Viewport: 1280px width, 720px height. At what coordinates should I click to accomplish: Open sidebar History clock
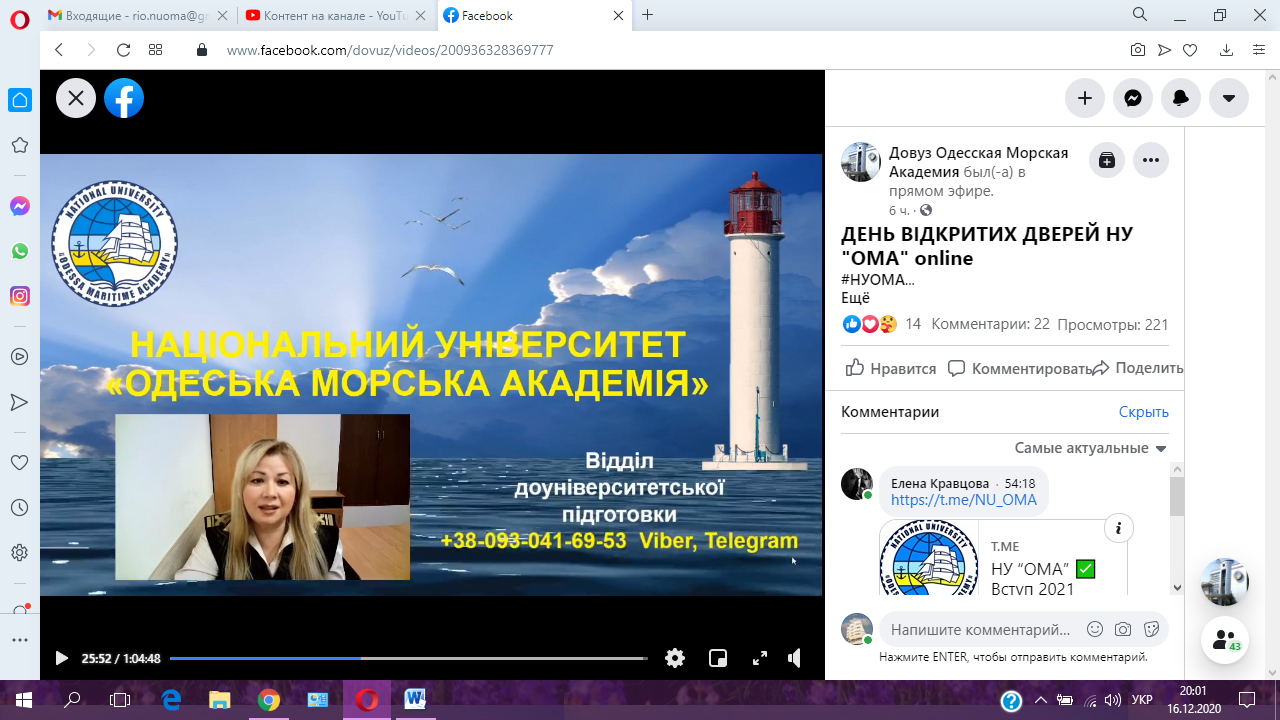[x=19, y=508]
